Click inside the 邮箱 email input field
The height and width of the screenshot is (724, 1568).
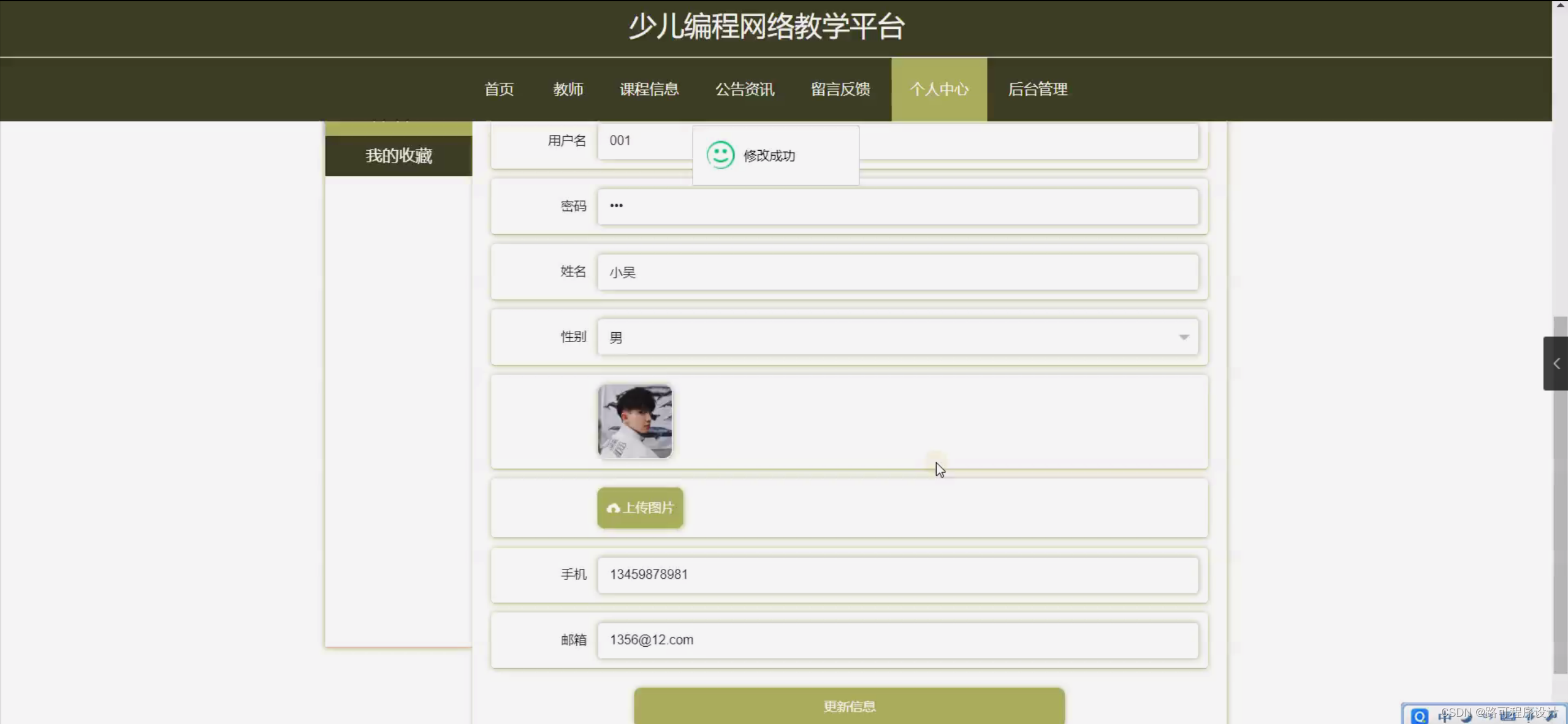pyautogui.click(x=858, y=639)
